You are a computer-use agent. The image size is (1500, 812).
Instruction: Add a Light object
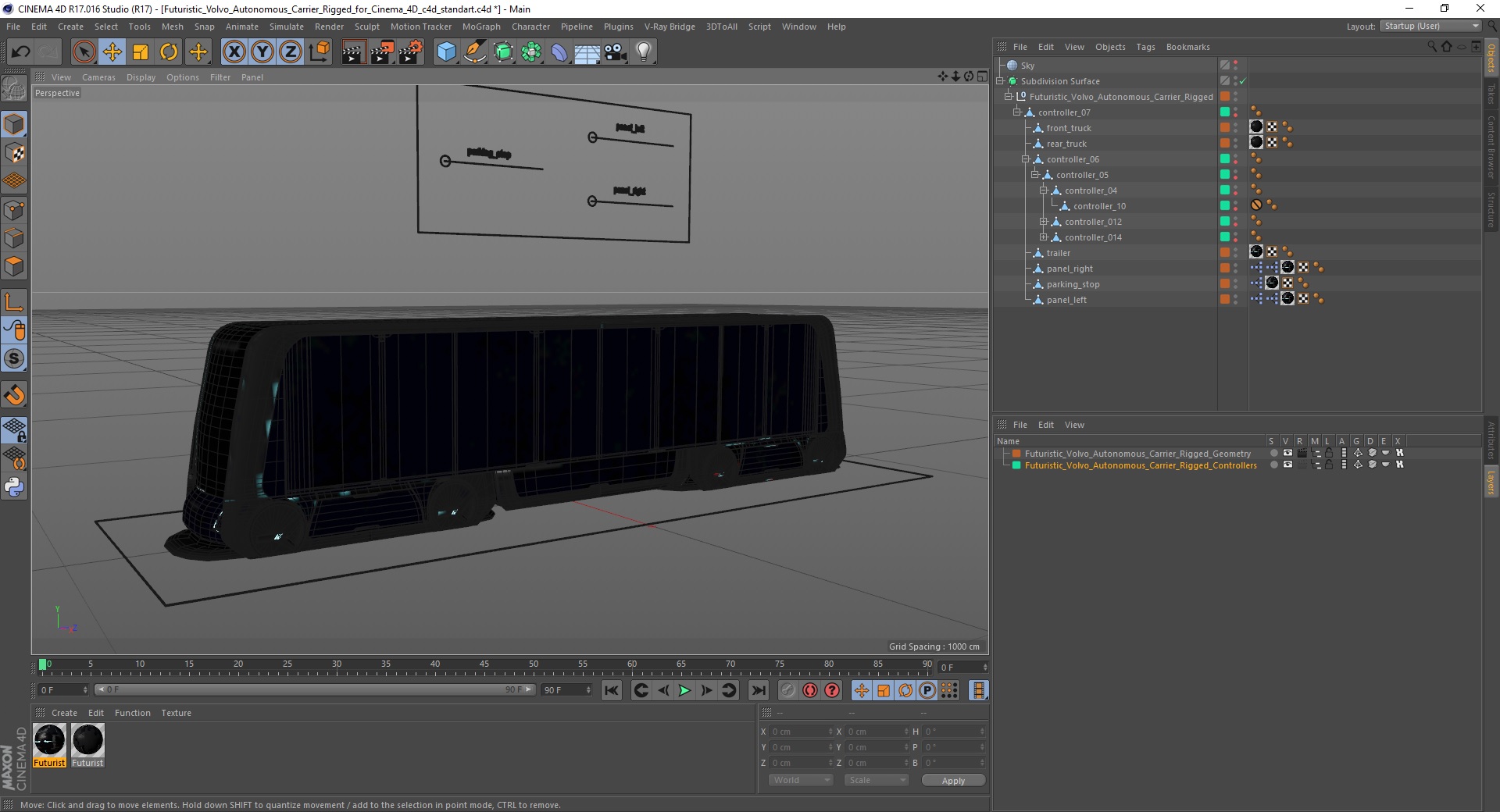[x=644, y=52]
